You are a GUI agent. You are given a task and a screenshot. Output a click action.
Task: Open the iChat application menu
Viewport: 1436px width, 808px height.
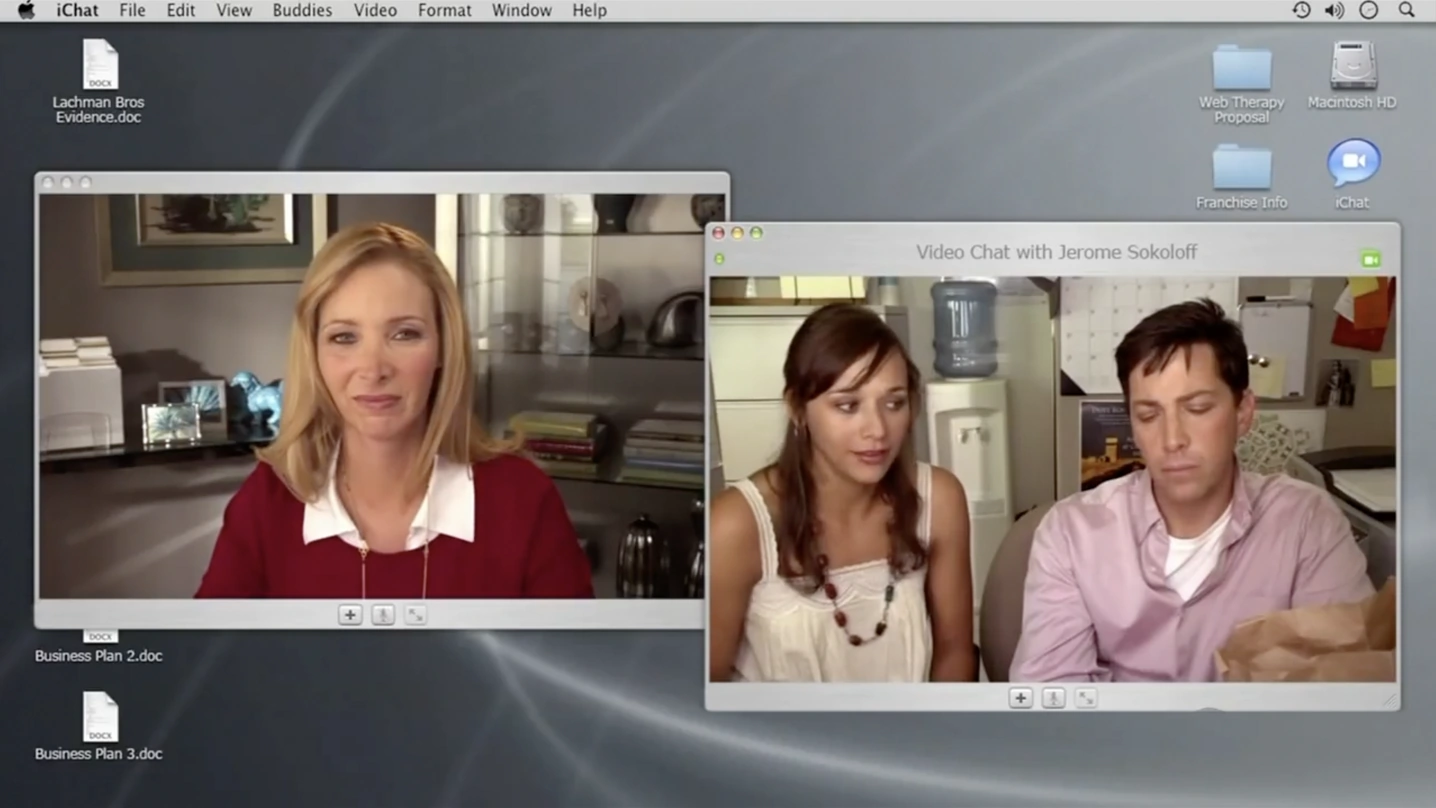click(x=77, y=10)
